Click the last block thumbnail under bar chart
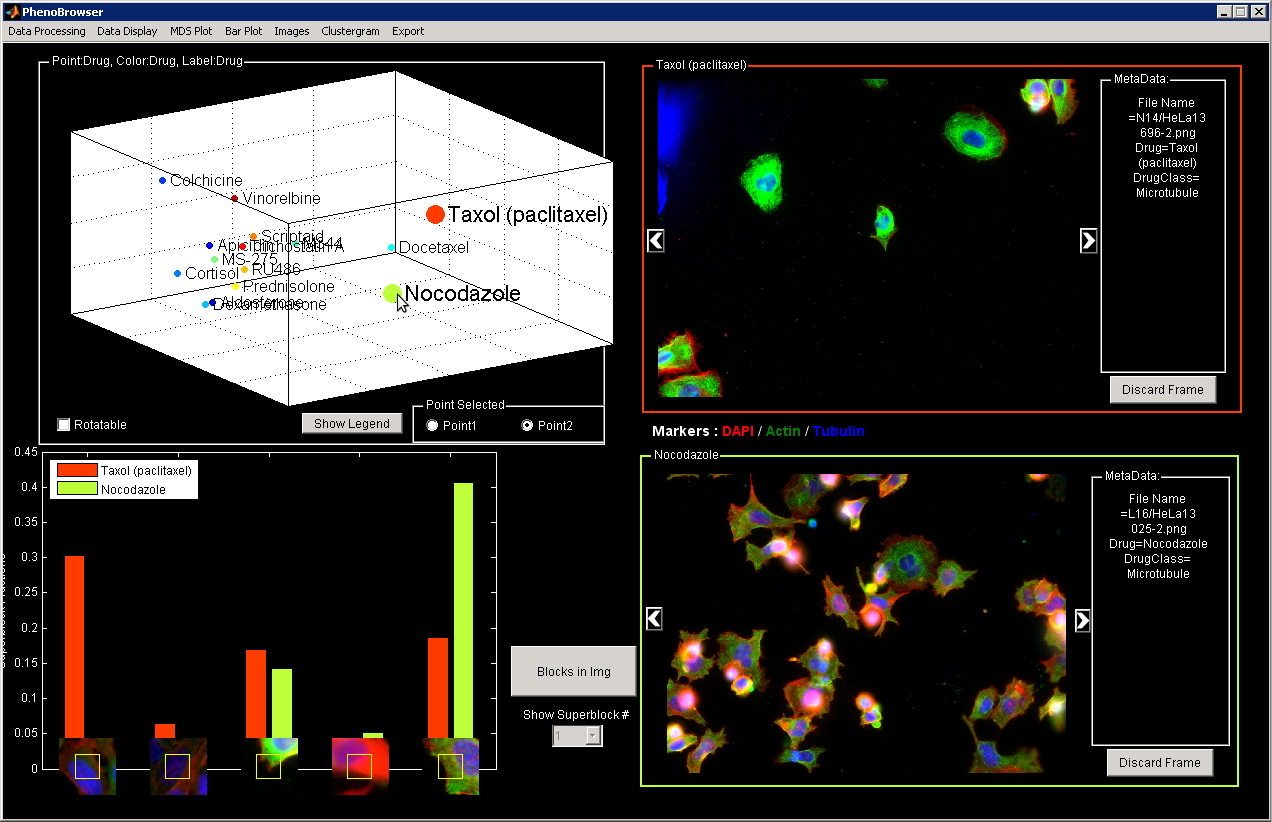1272x822 pixels. point(450,766)
